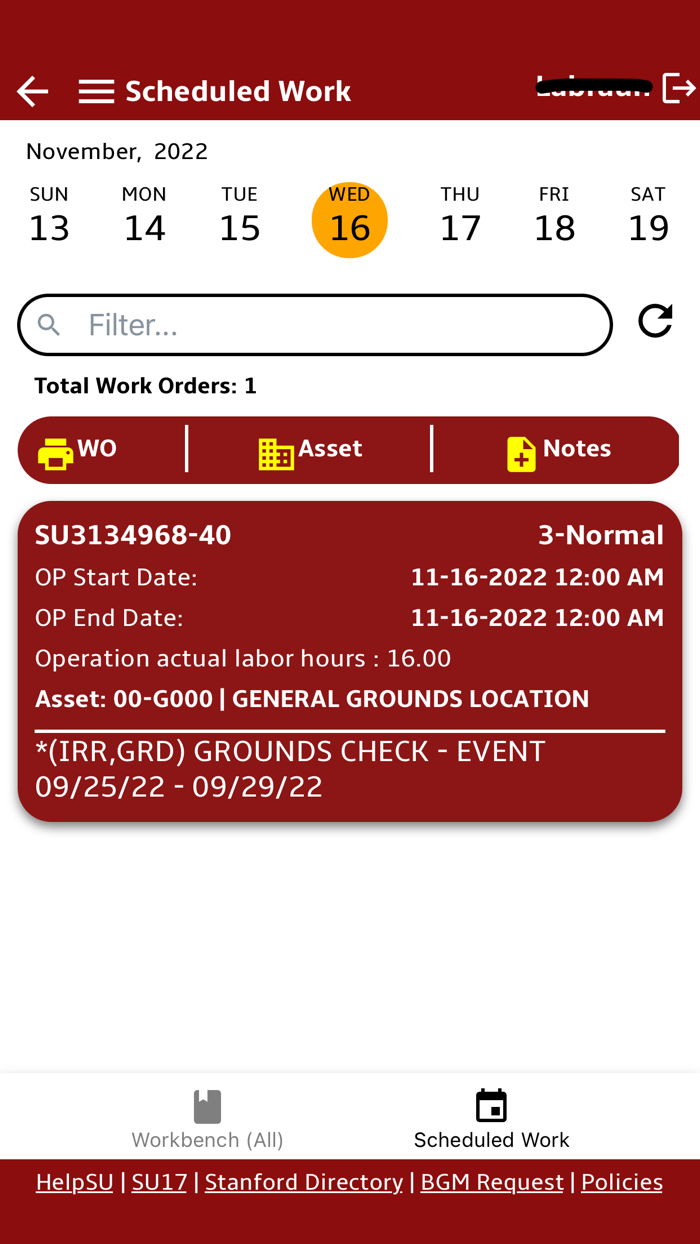
Task: Open the BGM Request link
Action: 492,1182
